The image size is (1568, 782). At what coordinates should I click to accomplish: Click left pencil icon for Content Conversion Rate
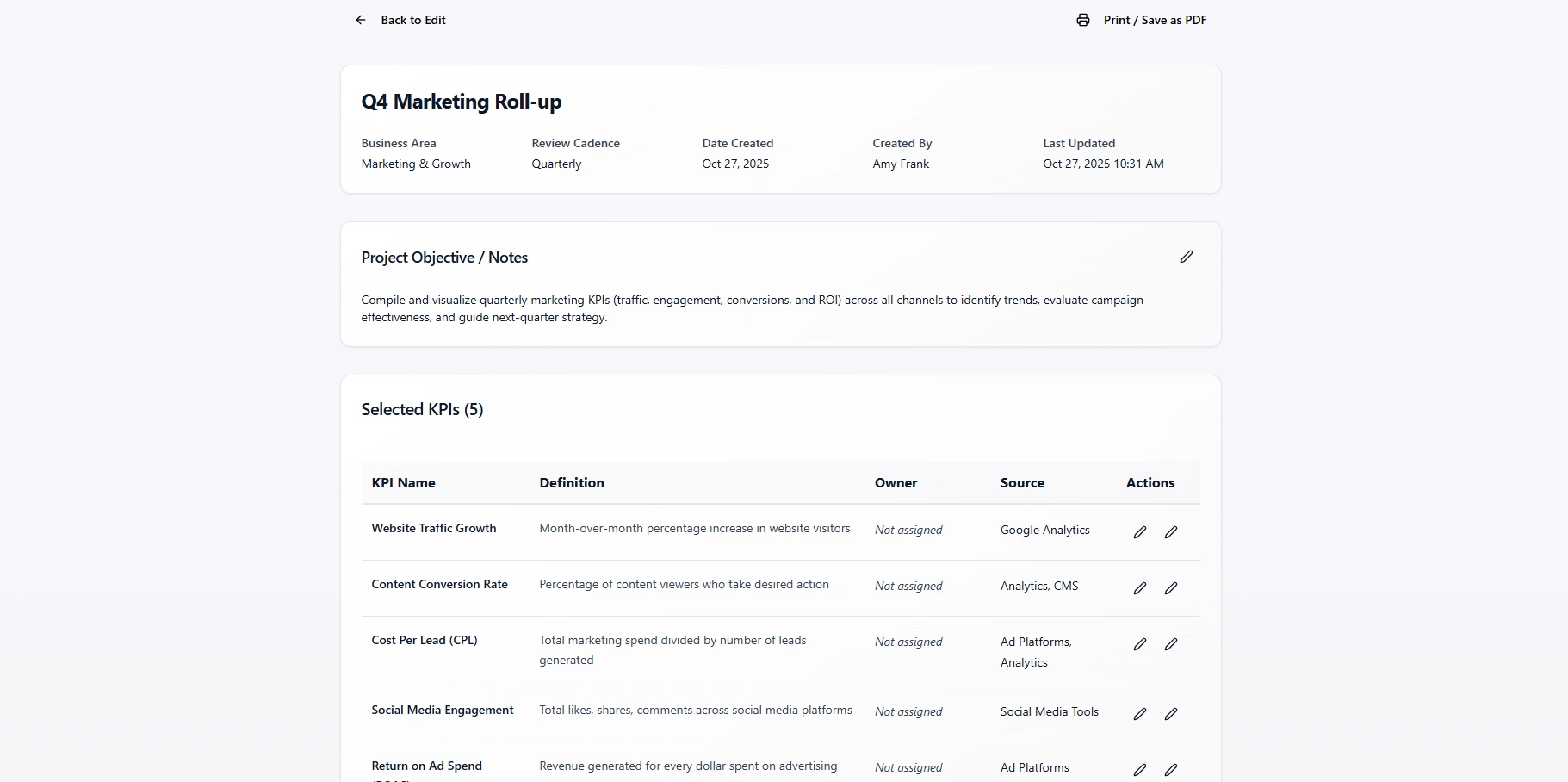[1140, 588]
